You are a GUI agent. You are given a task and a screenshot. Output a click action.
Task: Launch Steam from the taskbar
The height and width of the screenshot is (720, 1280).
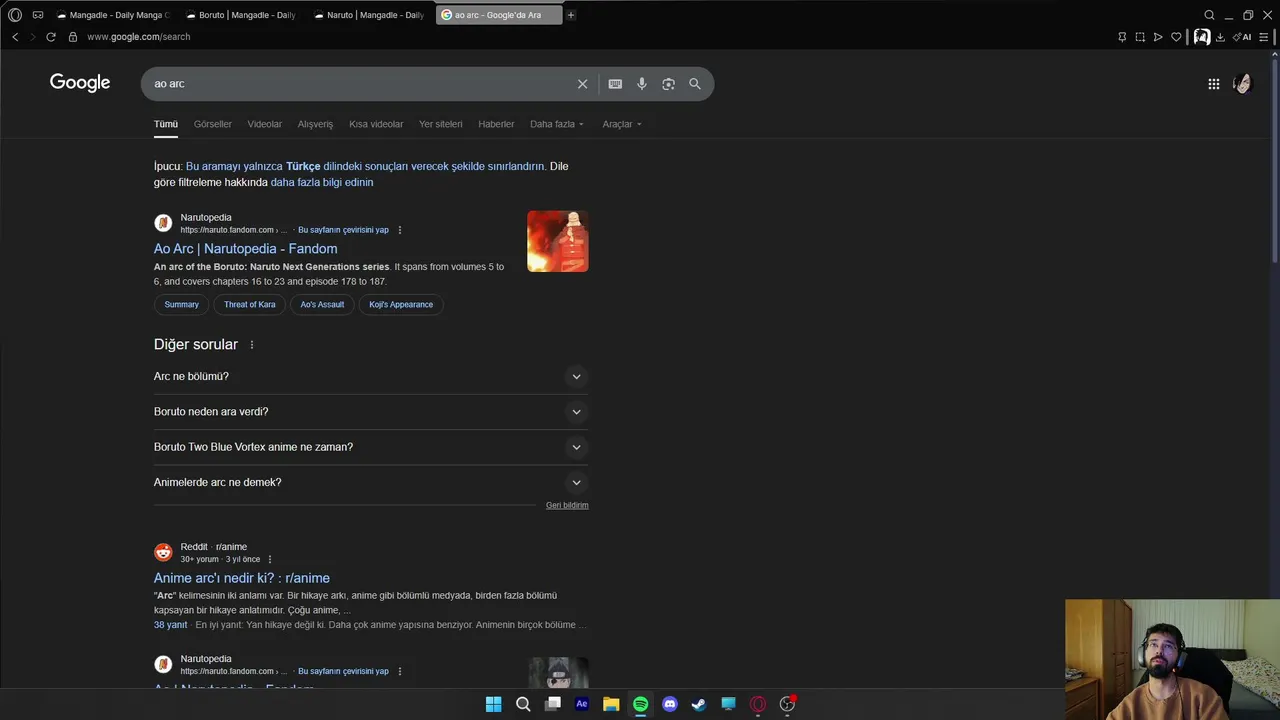click(x=699, y=704)
